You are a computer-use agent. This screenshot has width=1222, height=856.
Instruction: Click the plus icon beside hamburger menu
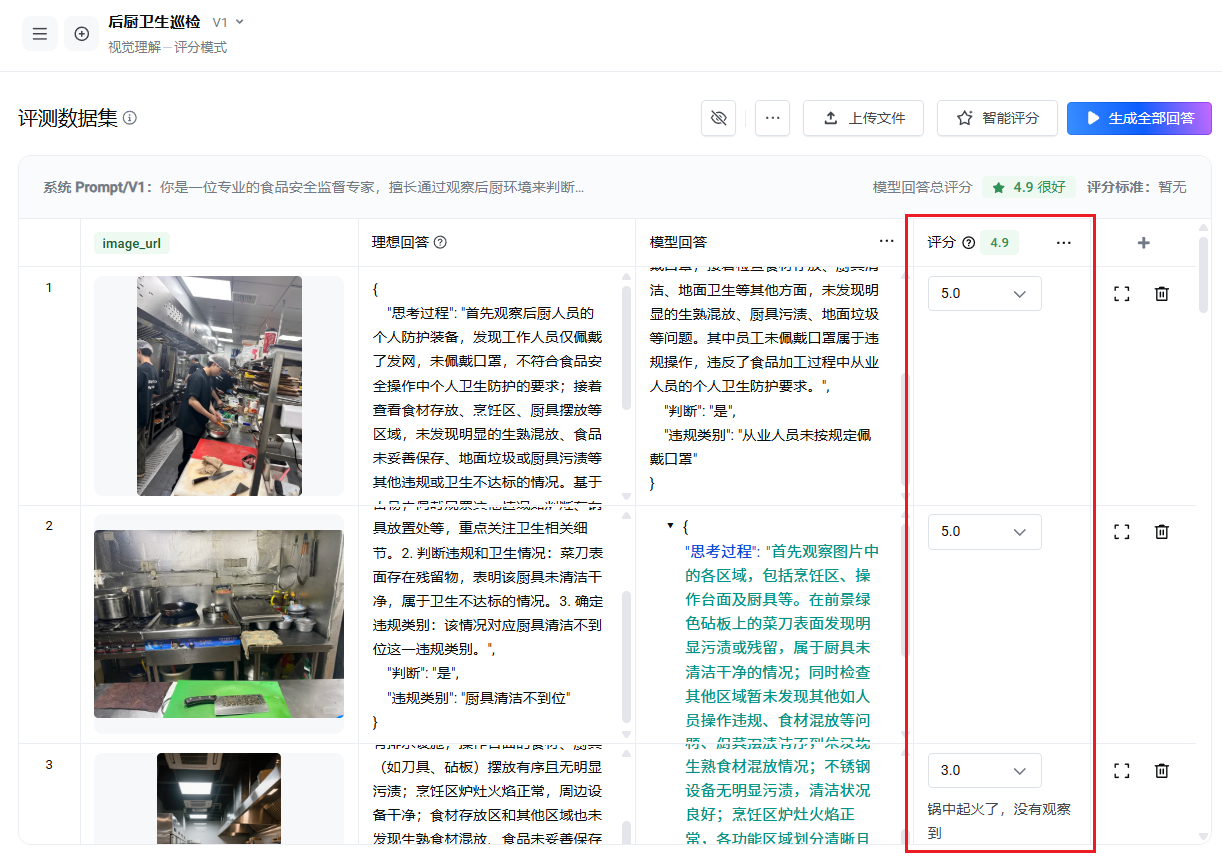82,34
